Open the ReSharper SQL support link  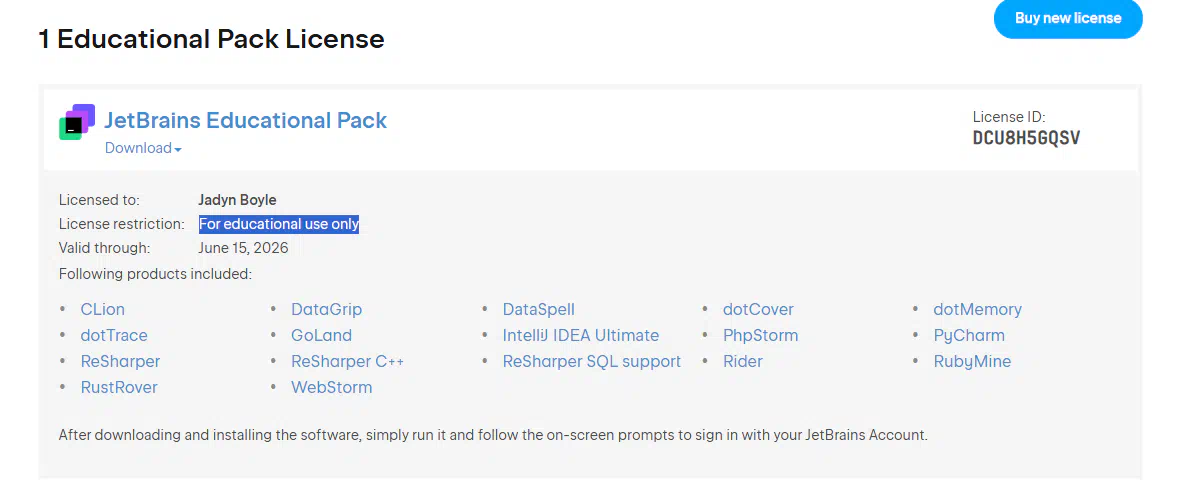(x=591, y=361)
